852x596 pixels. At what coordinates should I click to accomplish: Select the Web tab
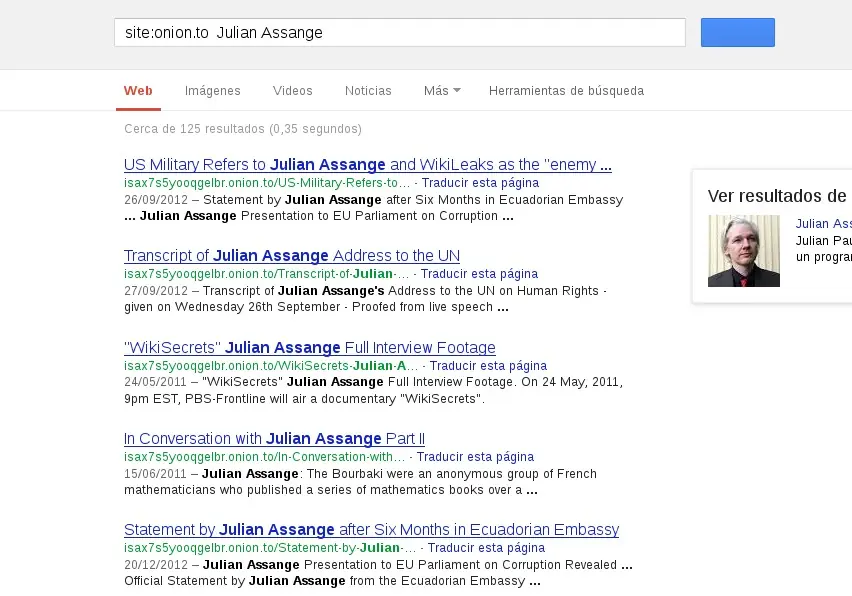click(138, 91)
